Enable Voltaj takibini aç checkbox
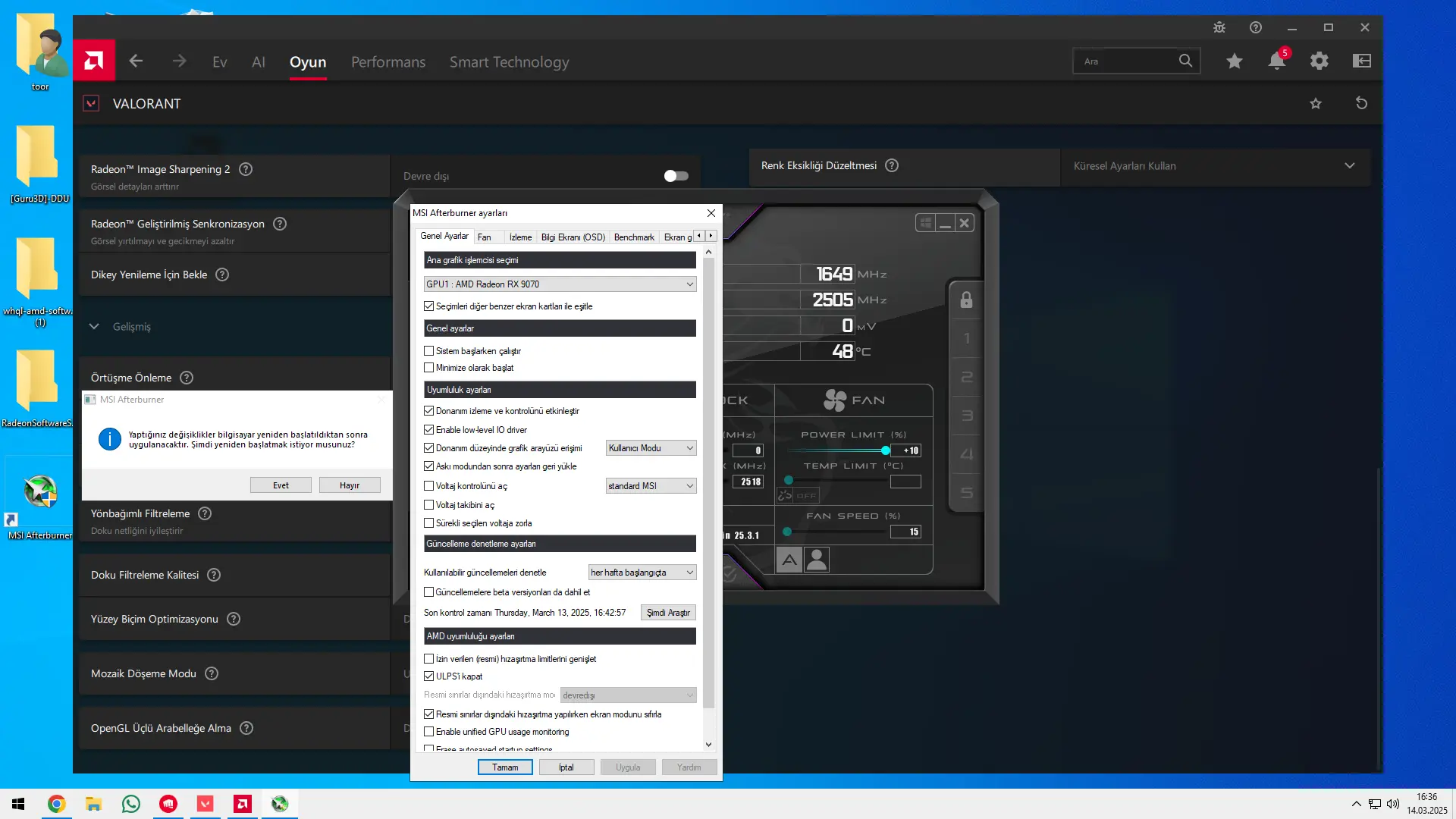 pos(429,505)
